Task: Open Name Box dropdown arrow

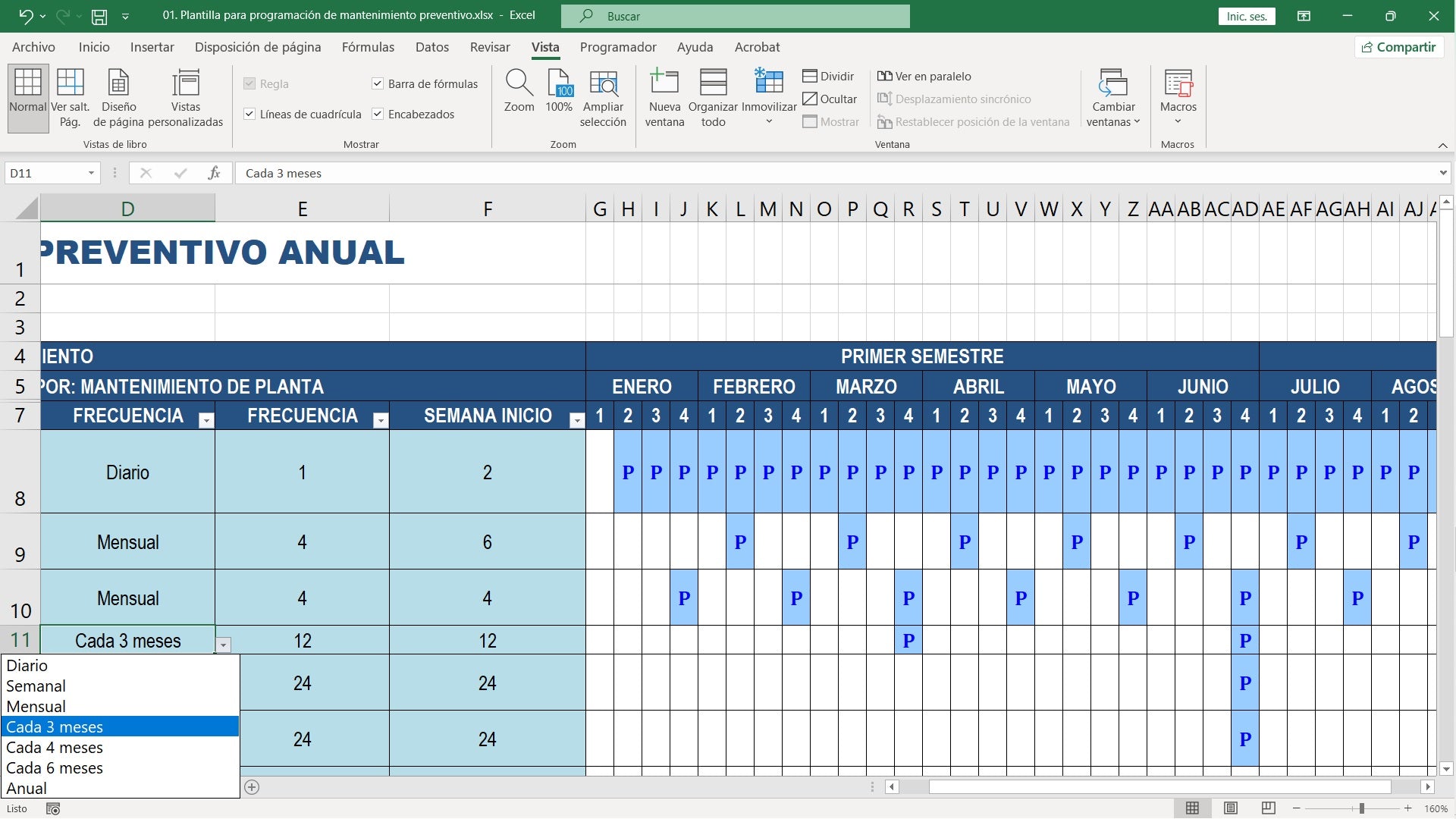Action: [x=91, y=173]
